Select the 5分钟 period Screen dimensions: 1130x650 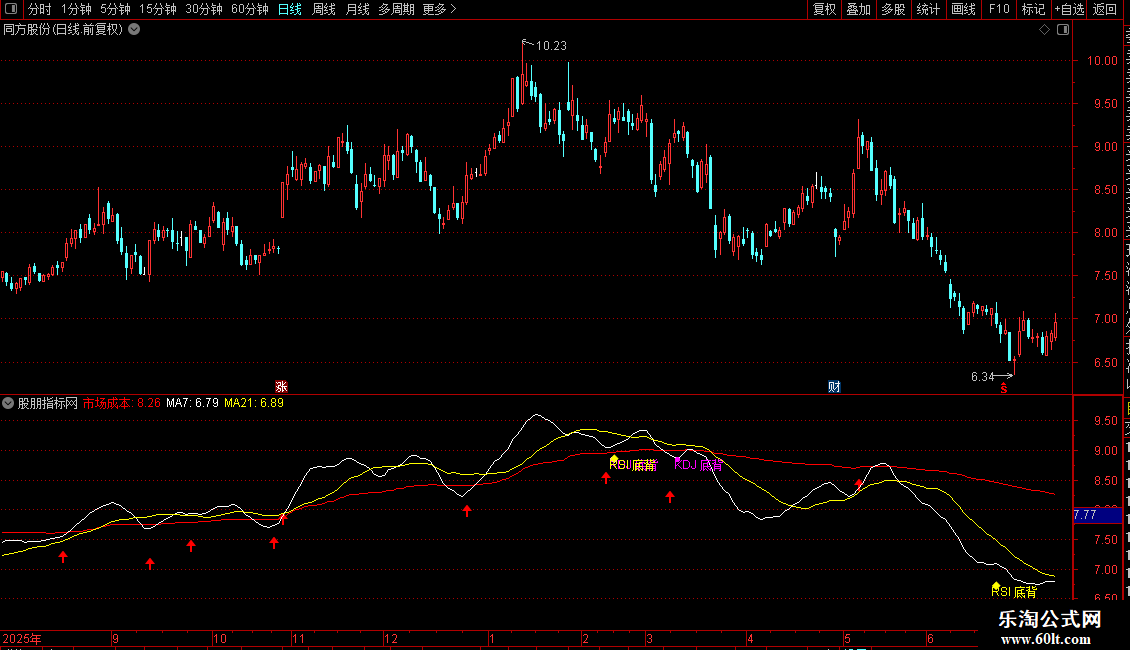(115, 9)
